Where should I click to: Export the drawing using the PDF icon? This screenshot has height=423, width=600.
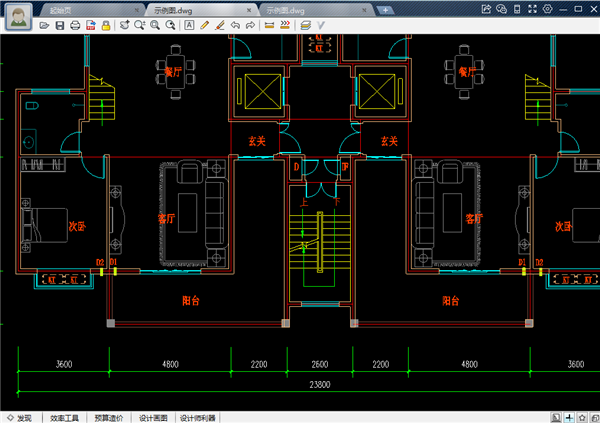tap(90, 24)
